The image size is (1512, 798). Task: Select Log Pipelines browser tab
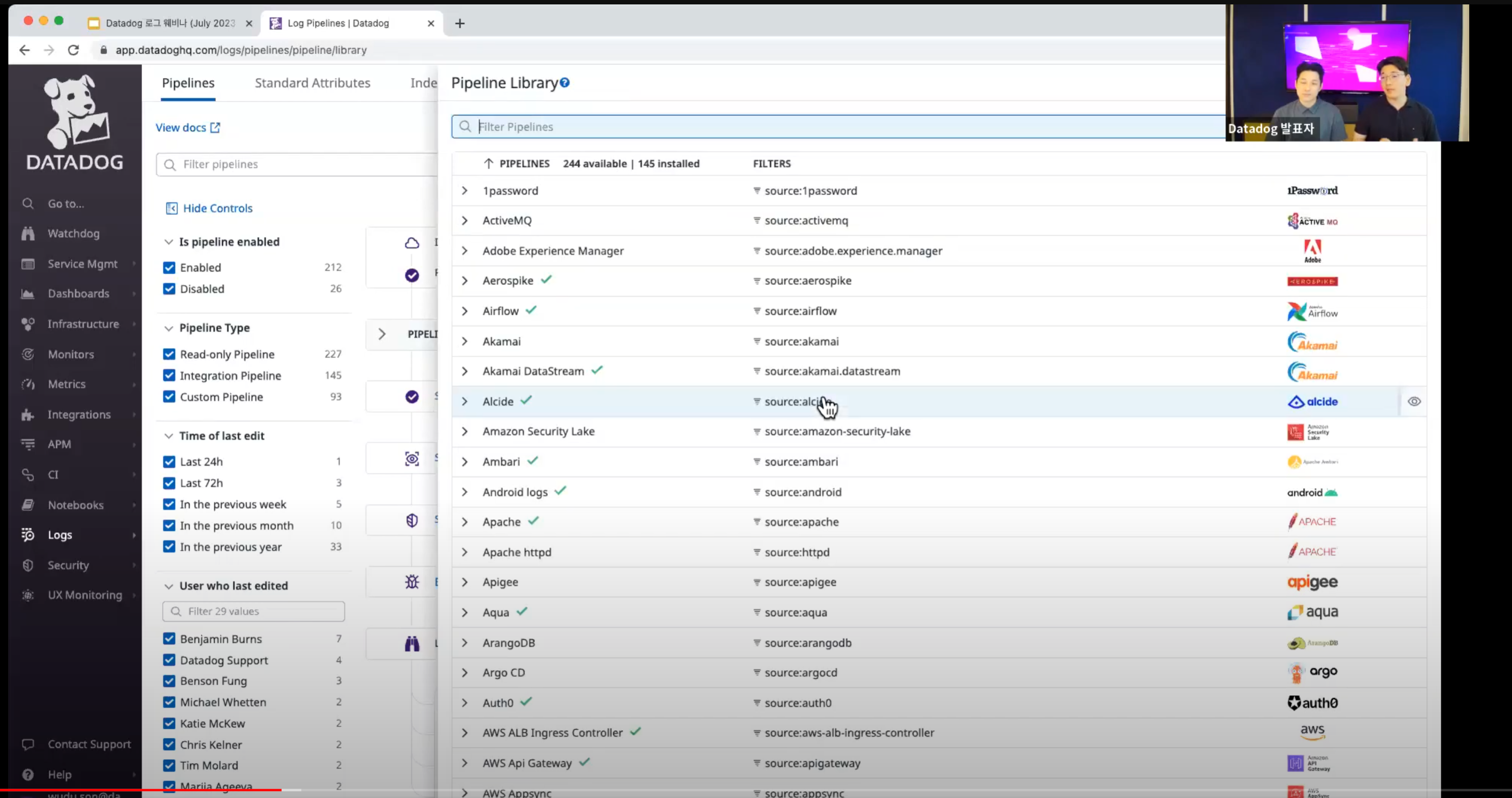(x=338, y=24)
